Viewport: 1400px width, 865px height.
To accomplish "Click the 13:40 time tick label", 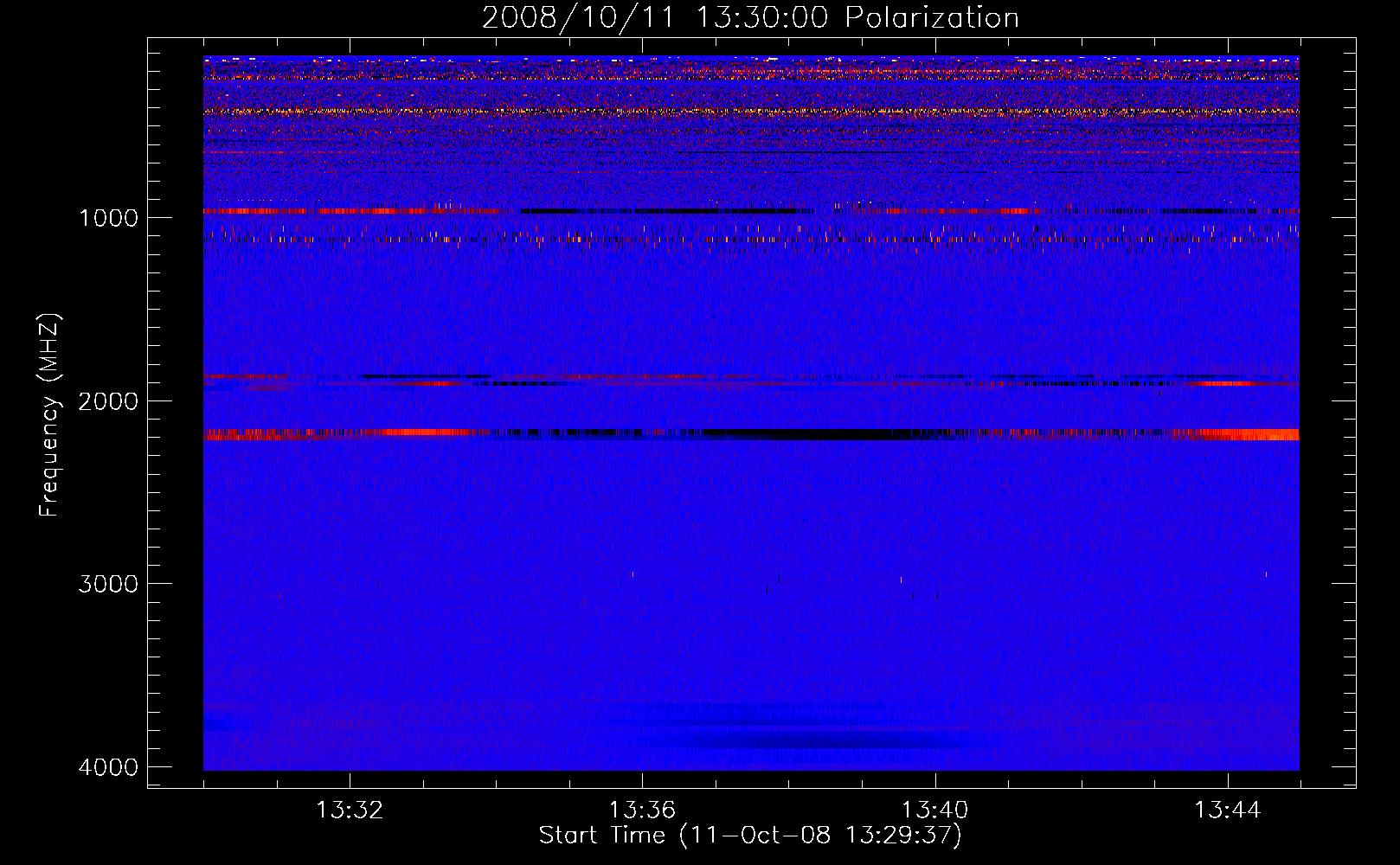I will click(x=934, y=810).
